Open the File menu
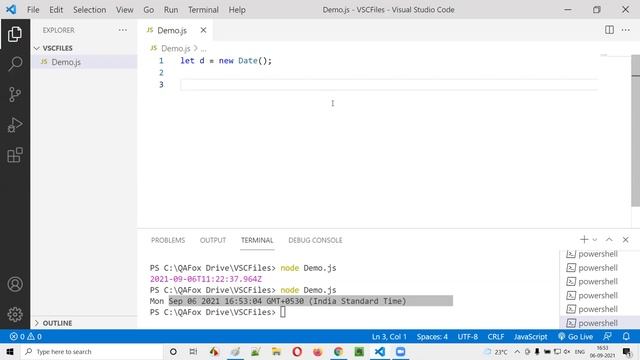The height and width of the screenshot is (360, 640). click(33, 9)
